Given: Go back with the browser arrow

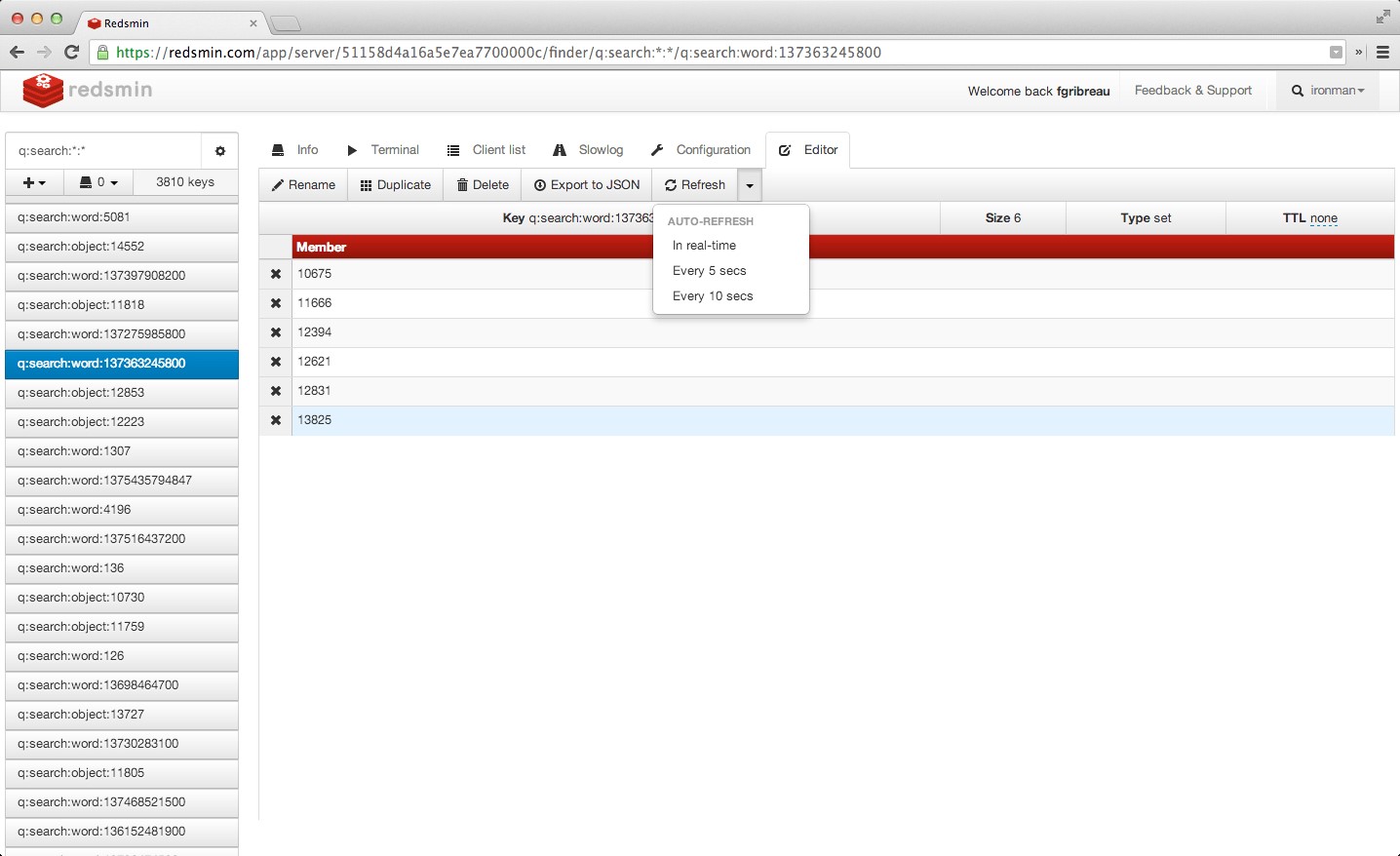Looking at the screenshot, I should coord(17,53).
